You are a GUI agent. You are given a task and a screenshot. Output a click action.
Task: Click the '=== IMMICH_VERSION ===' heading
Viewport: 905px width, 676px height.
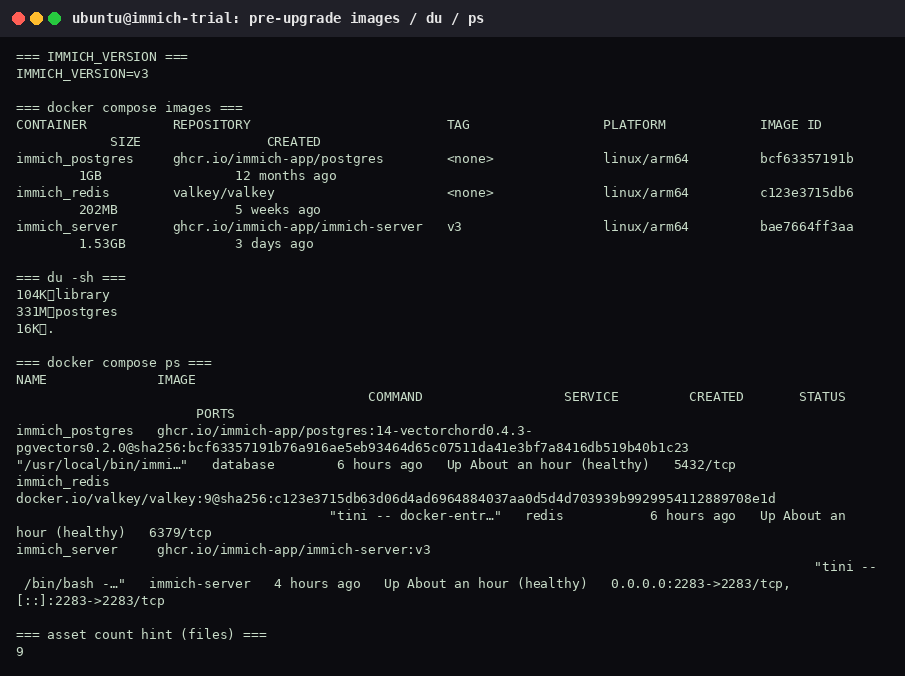102,57
